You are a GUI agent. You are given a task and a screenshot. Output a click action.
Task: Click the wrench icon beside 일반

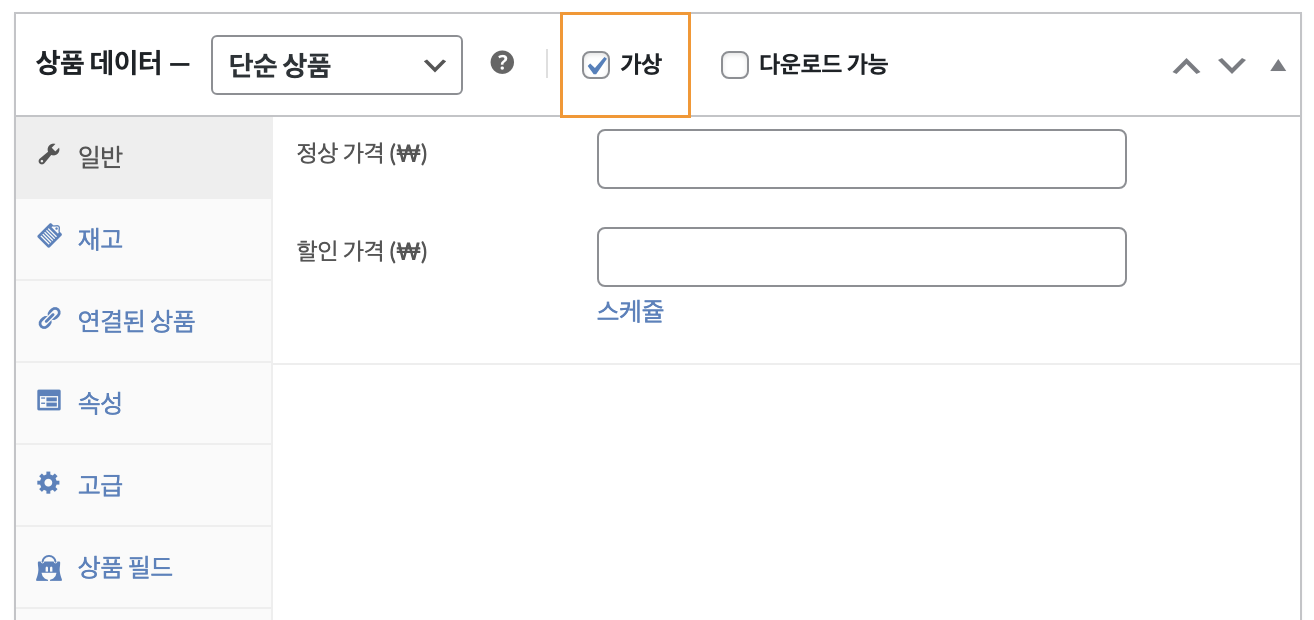[x=48, y=155]
